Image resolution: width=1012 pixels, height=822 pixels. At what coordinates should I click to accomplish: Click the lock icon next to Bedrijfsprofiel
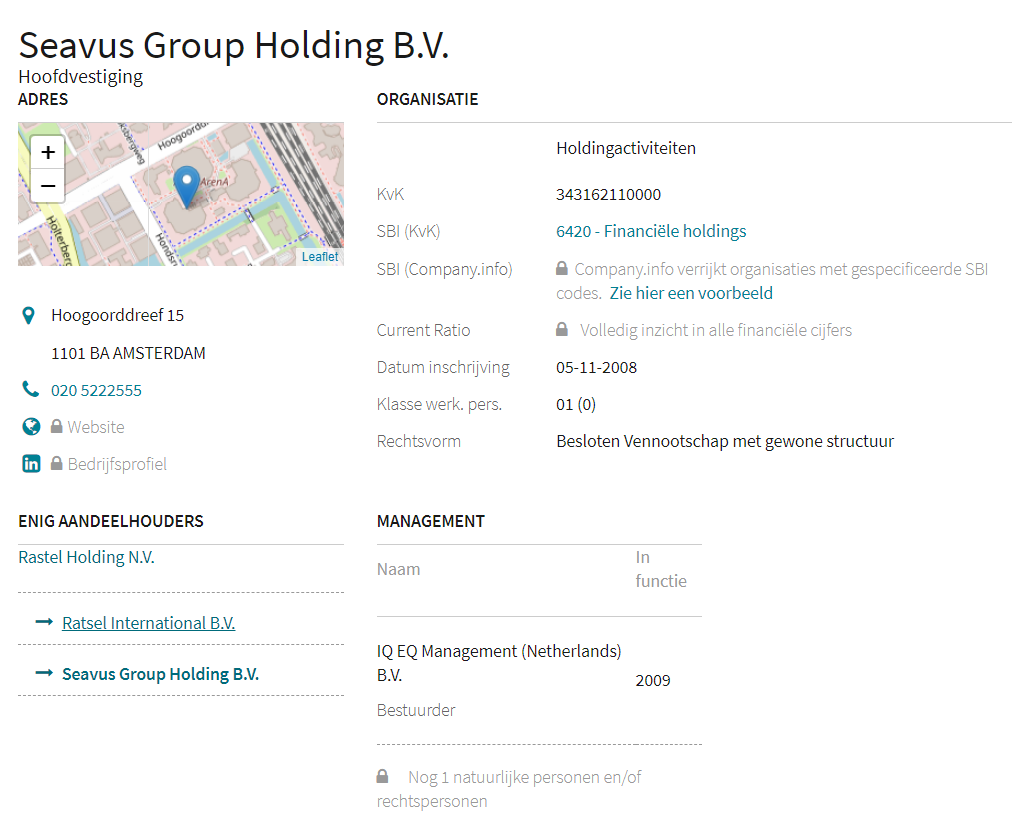point(57,463)
